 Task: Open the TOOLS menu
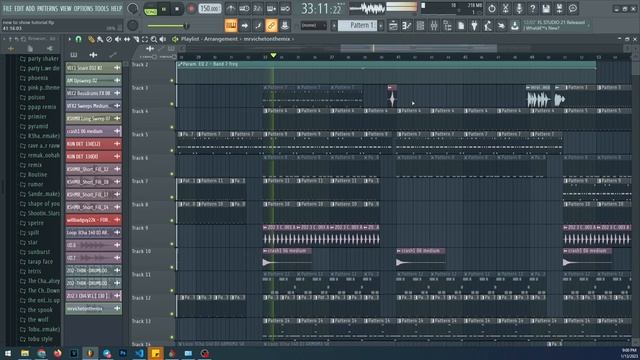click(102, 8)
